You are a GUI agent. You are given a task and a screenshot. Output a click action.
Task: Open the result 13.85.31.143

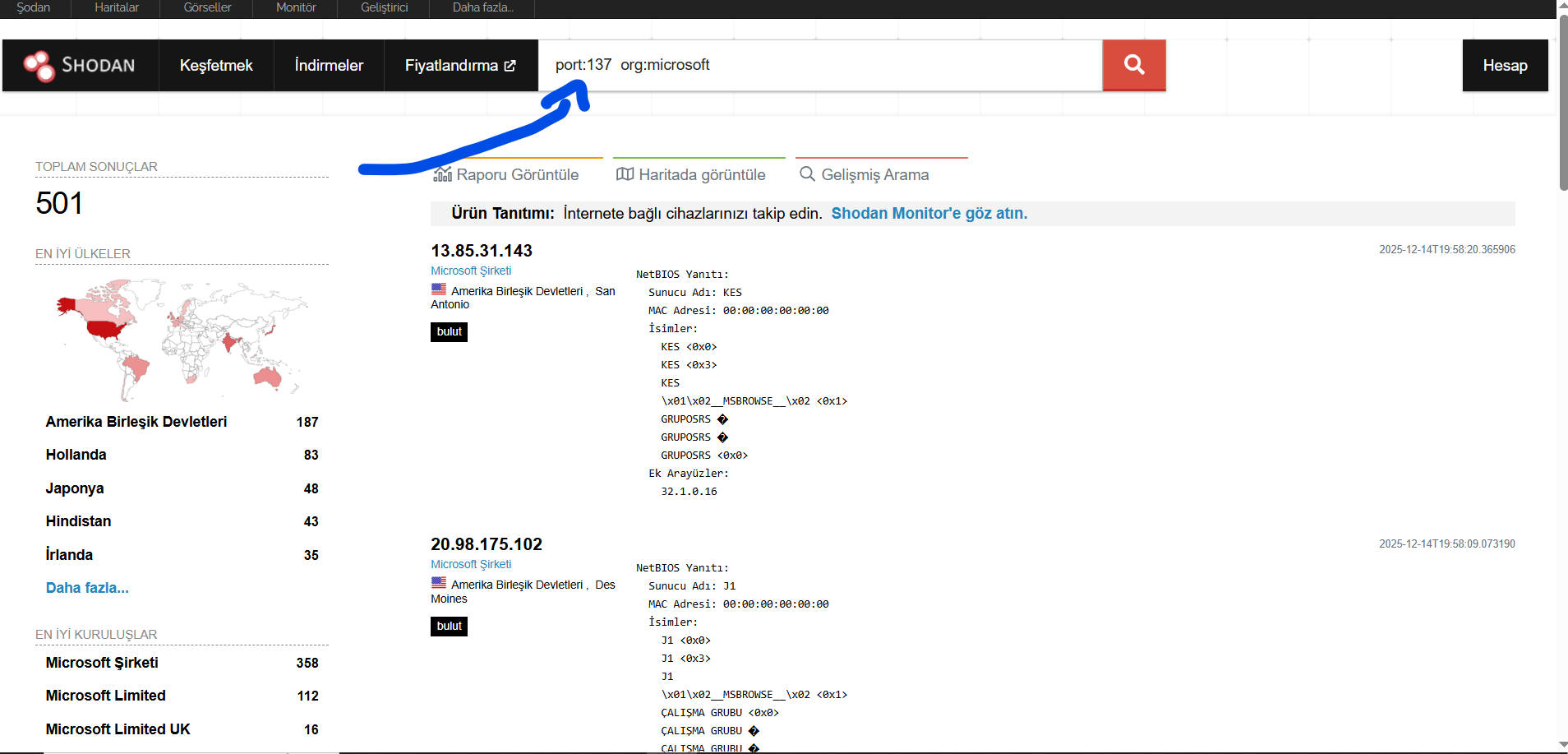click(x=482, y=251)
